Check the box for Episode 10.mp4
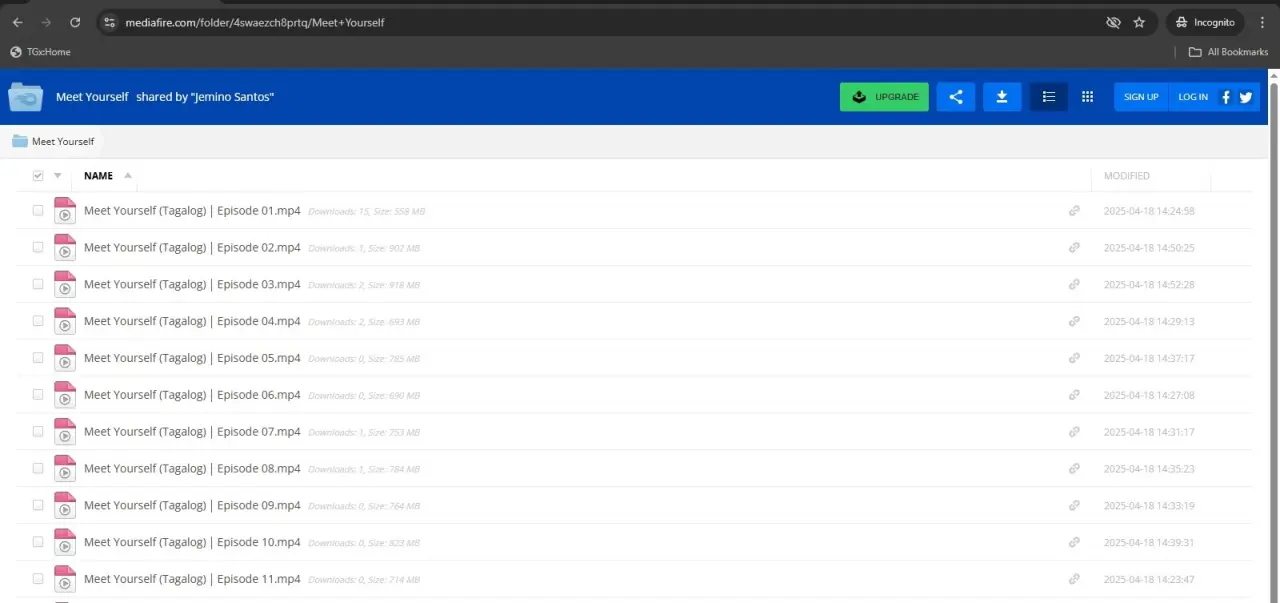The image size is (1280, 603). pyautogui.click(x=38, y=542)
